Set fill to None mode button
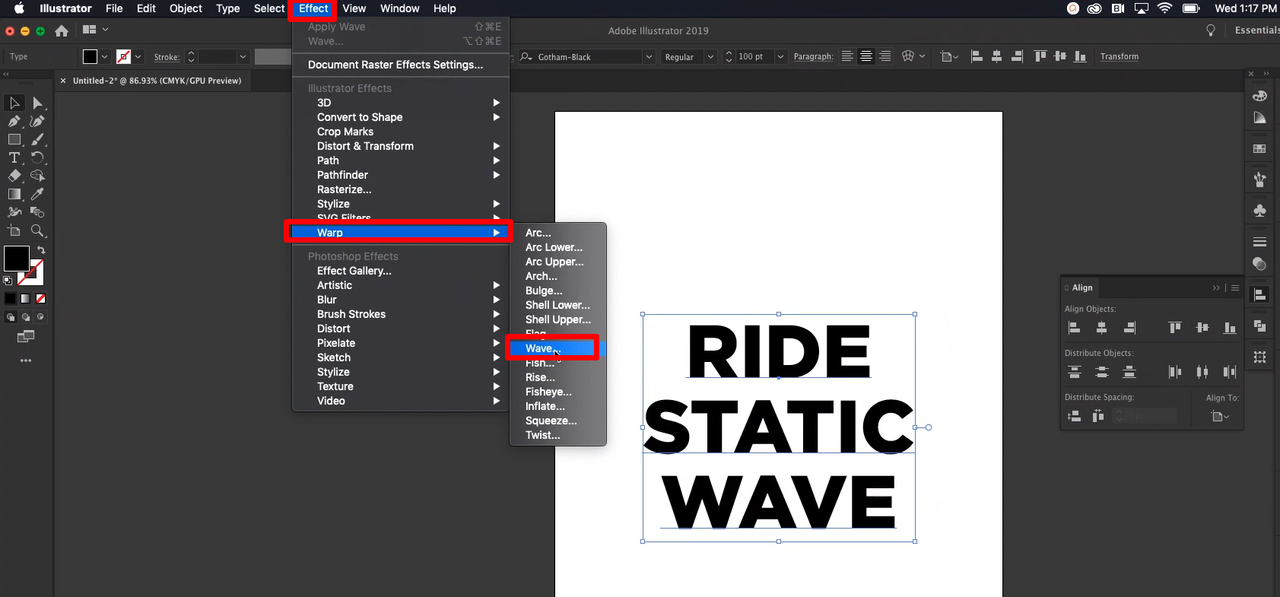 pyautogui.click(x=40, y=299)
